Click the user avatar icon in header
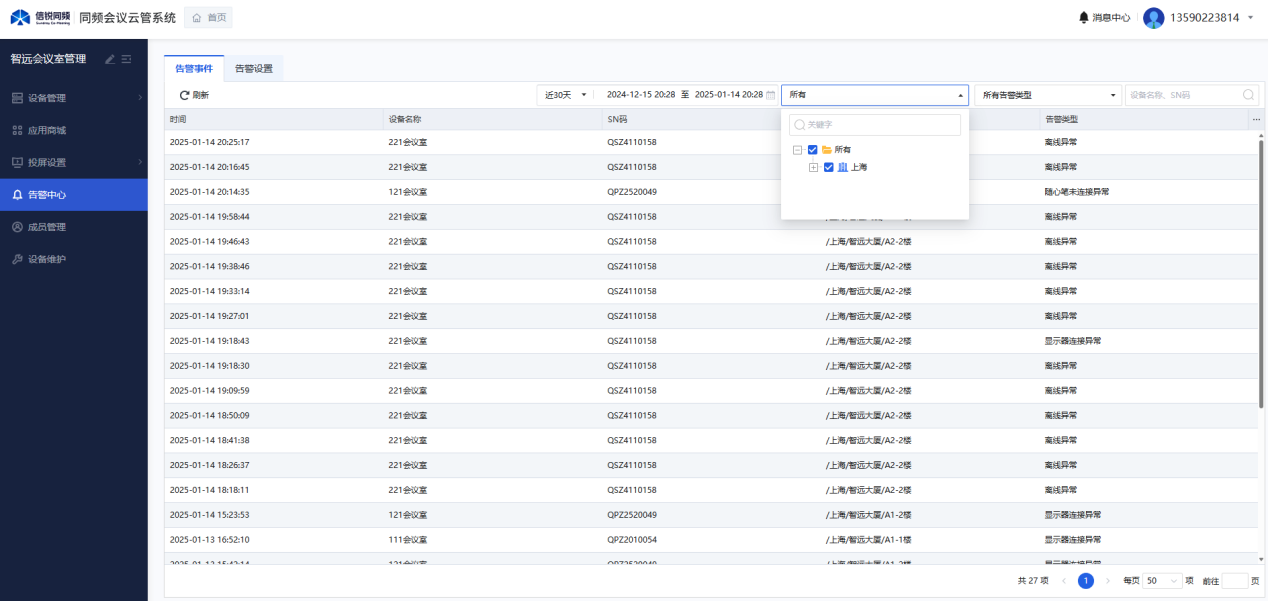The width and height of the screenshot is (1268, 601). pyautogui.click(x=1154, y=18)
